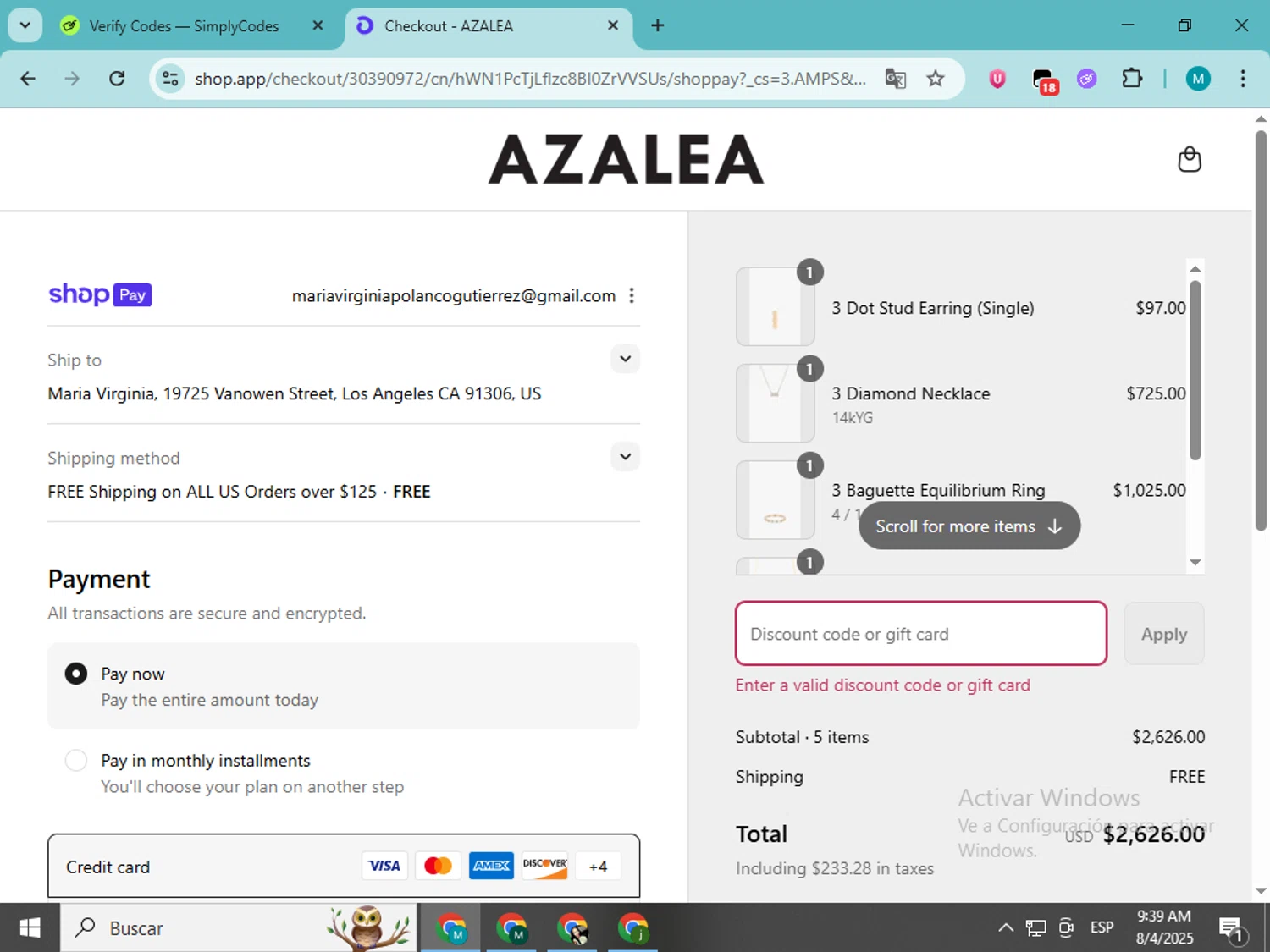The height and width of the screenshot is (952, 1270).
Task: Click the $2,626.00 total amount
Action: pos(1153,834)
